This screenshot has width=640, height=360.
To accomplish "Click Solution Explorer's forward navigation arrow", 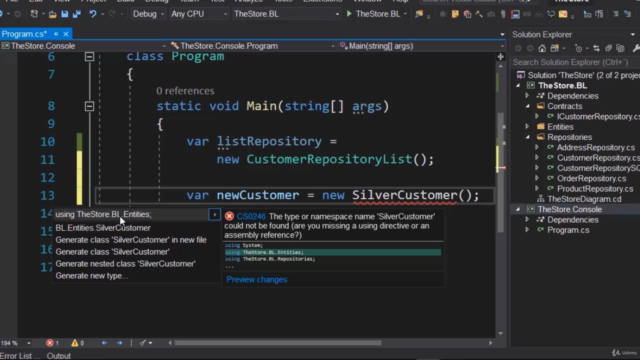I will [x=530, y=49].
